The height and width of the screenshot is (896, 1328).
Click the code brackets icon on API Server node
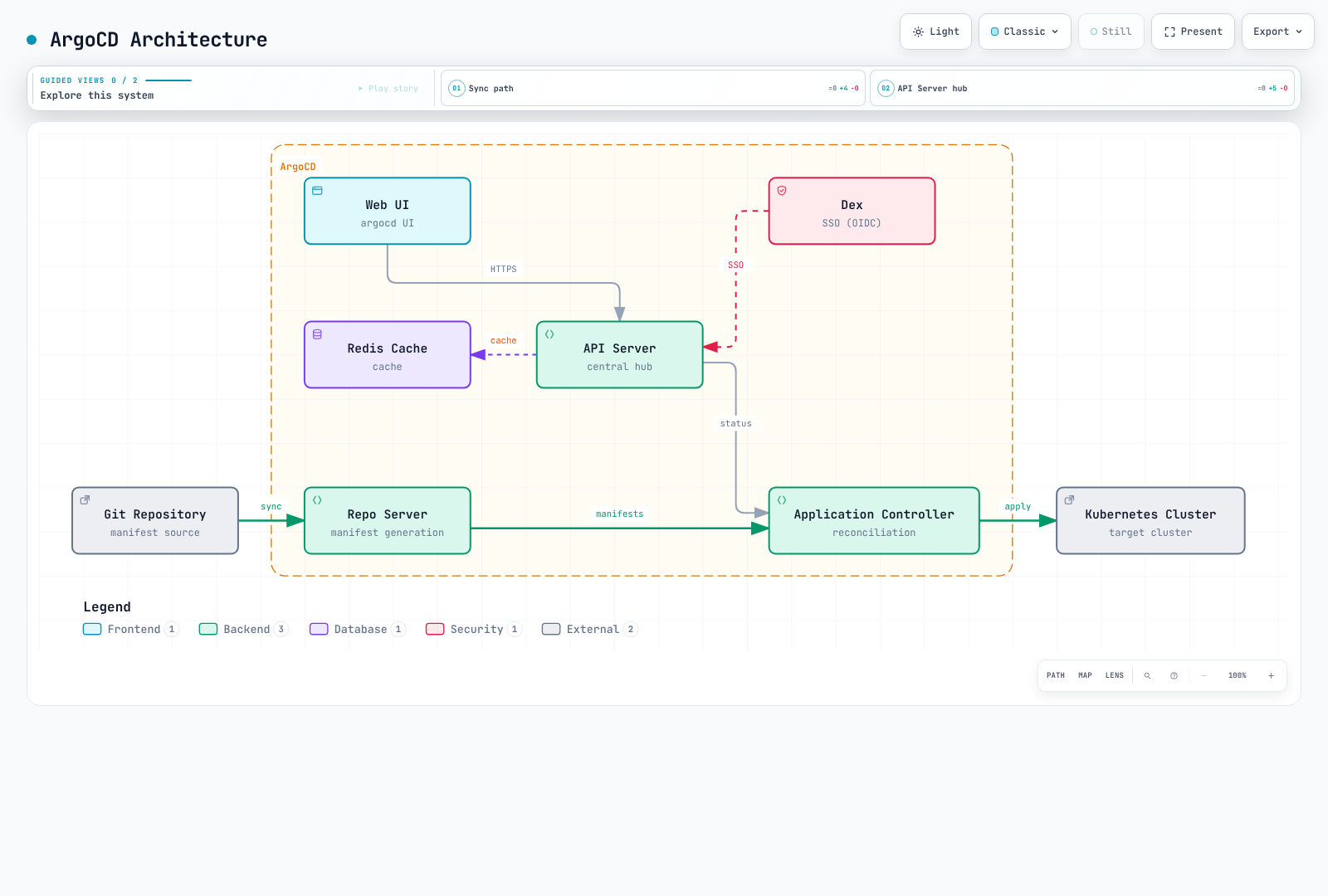[549, 334]
